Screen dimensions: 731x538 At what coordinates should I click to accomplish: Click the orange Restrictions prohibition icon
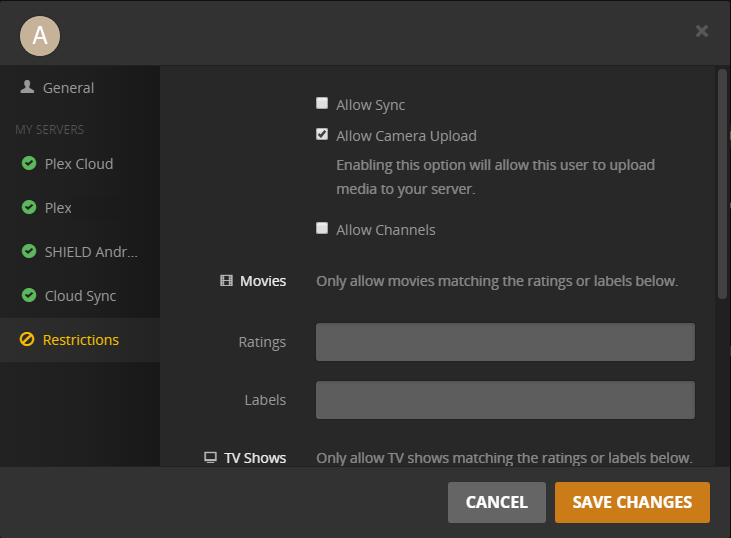pos(27,340)
